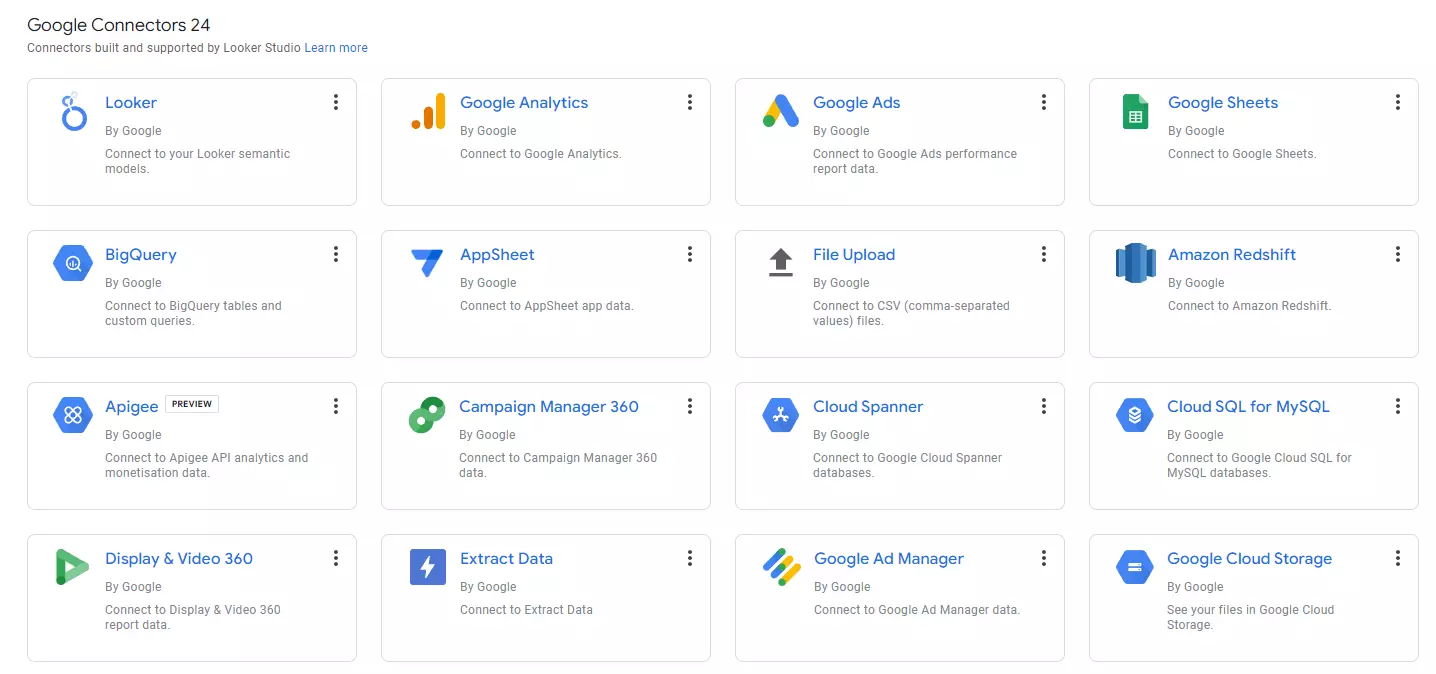Choose the Google Ads connector title
Image resolution: width=1436 pixels, height=674 pixels.
(x=857, y=102)
